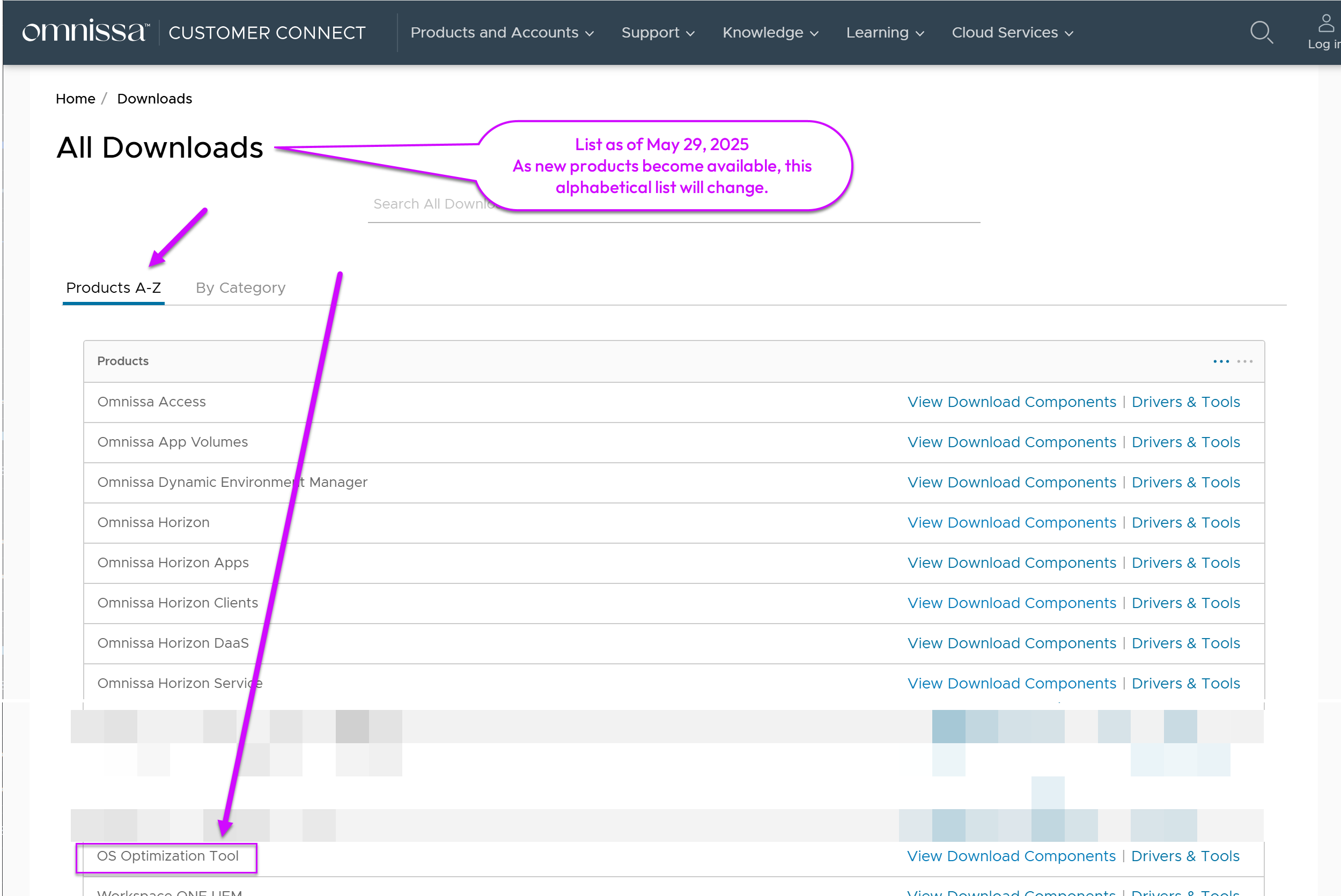Image resolution: width=1341 pixels, height=896 pixels.
Task: Click the All Downloads heading
Action: tap(159, 147)
